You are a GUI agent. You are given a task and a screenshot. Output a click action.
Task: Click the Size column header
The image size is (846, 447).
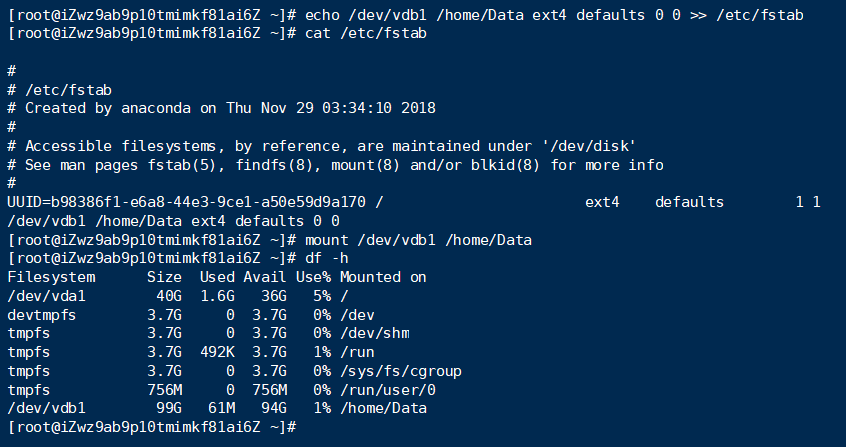tap(164, 277)
